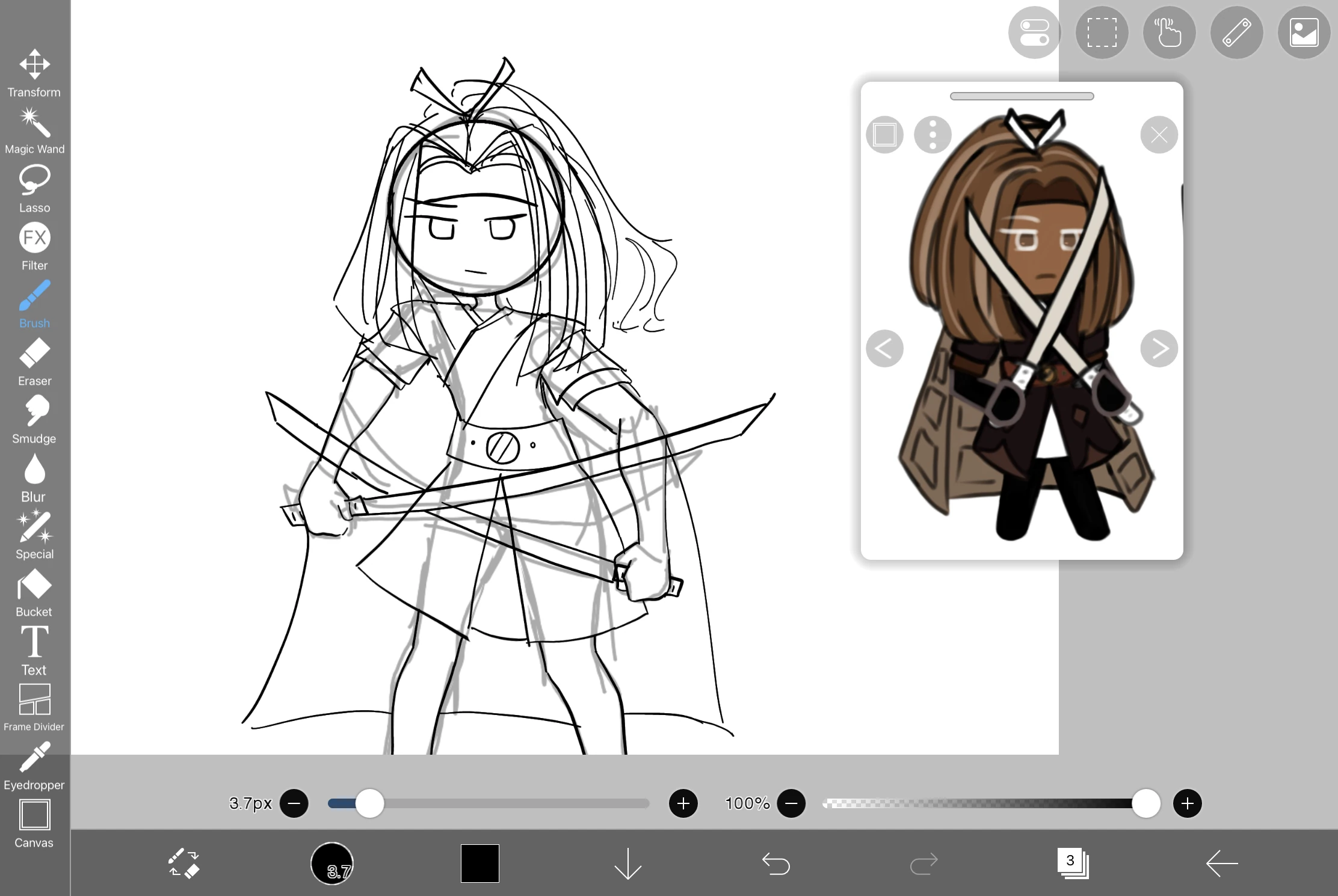The height and width of the screenshot is (896, 1338).
Task: Toggle the hand gesture tool
Action: (1169, 33)
